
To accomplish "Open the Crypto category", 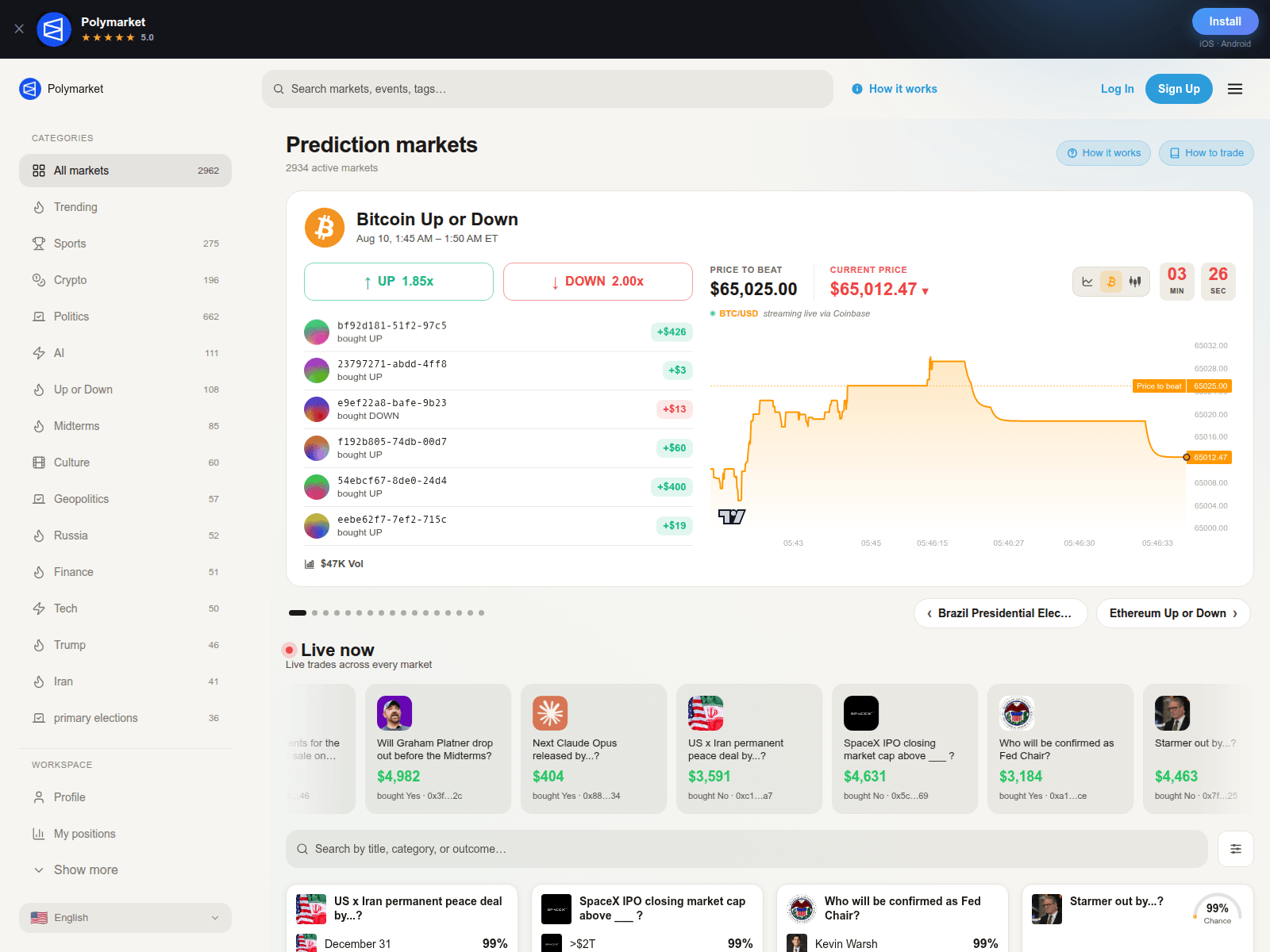I will pos(125,280).
